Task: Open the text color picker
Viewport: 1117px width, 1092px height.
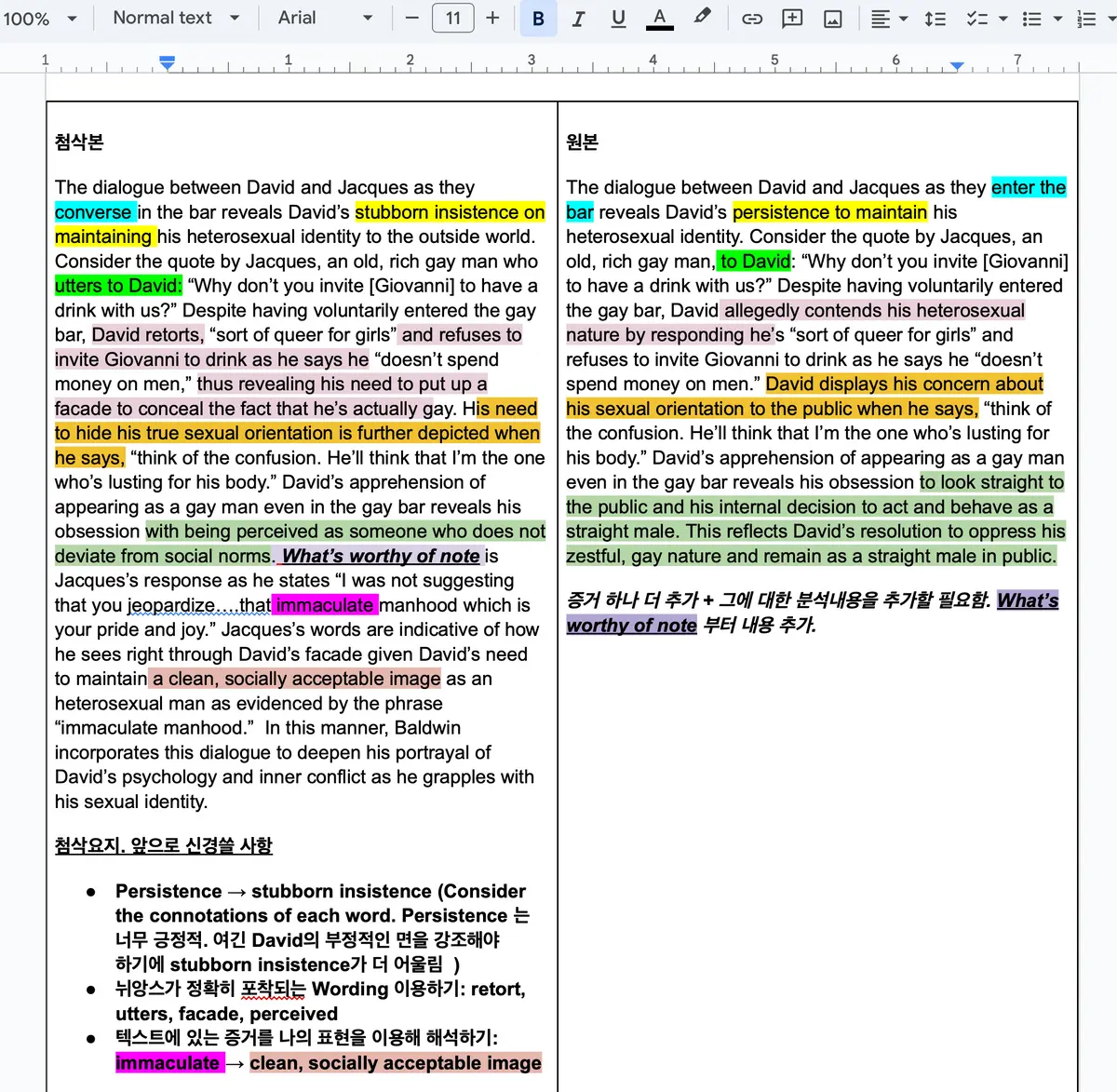Action: pos(659,19)
